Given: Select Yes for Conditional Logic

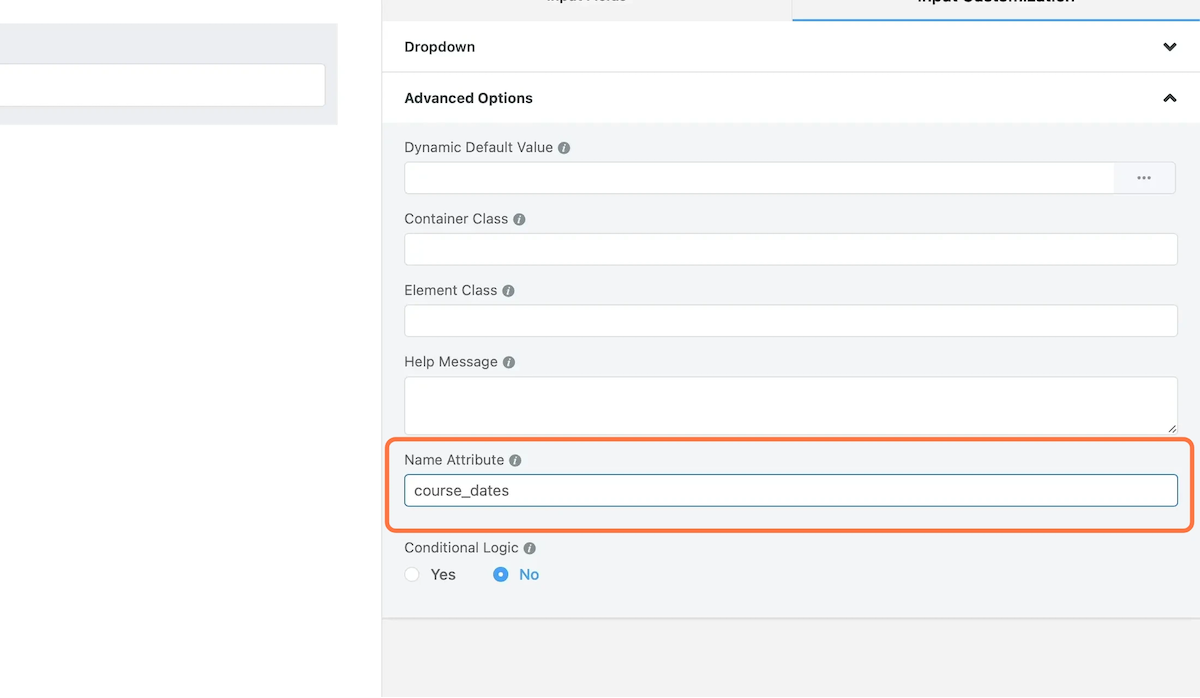Looking at the screenshot, I should point(412,574).
